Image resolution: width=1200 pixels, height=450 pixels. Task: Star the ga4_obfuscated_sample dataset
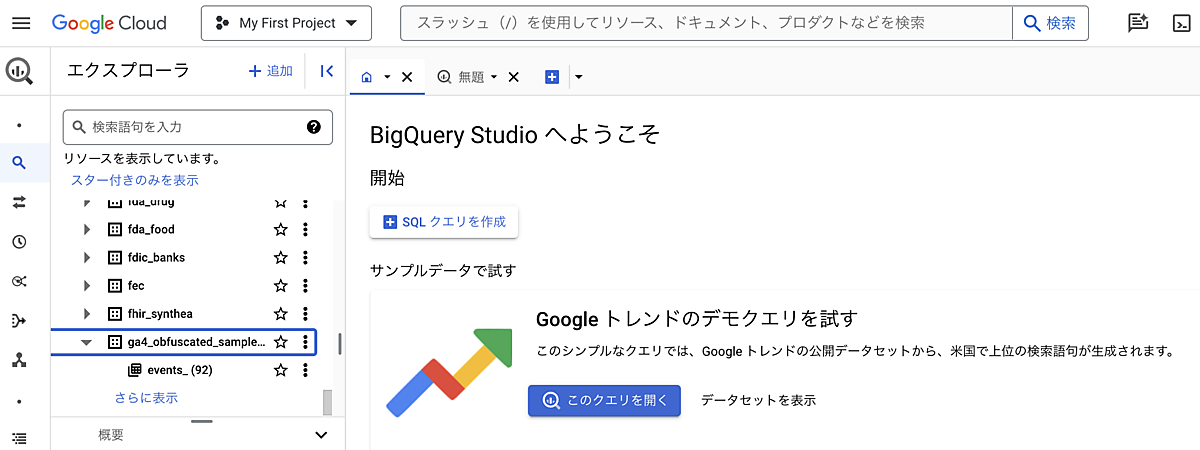(281, 342)
